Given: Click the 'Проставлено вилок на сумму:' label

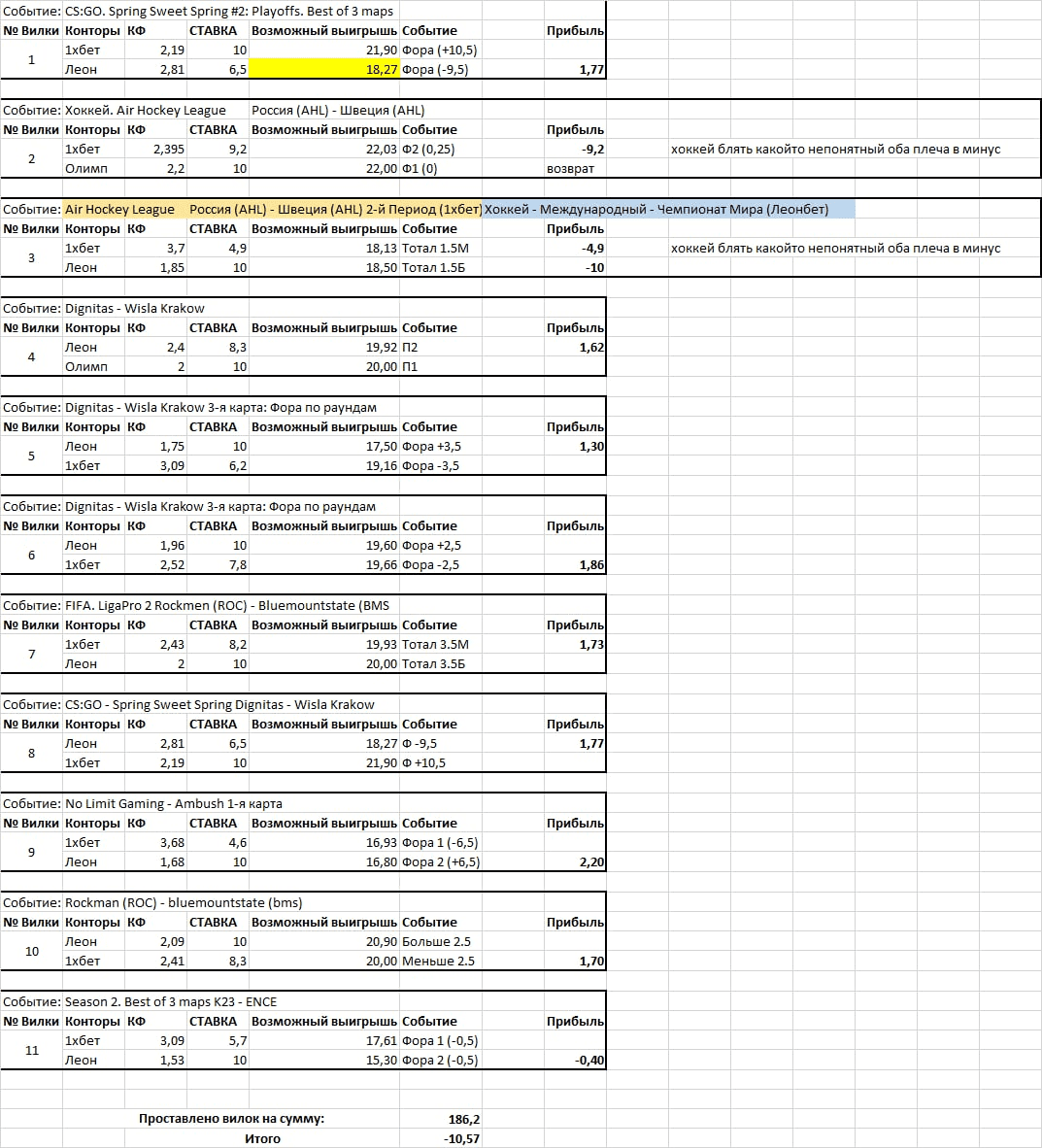Looking at the screenshot, I should [x=231, y=1119].
